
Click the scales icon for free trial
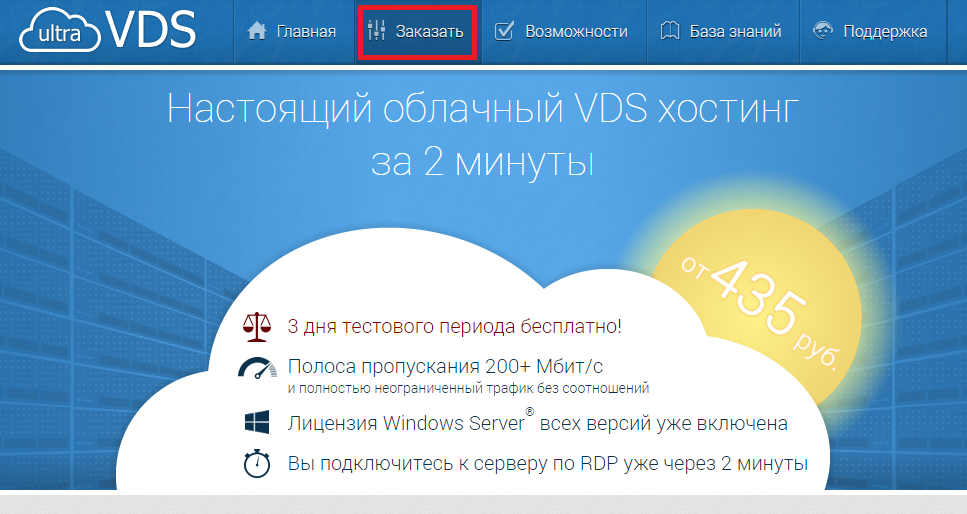coord(257,326)
